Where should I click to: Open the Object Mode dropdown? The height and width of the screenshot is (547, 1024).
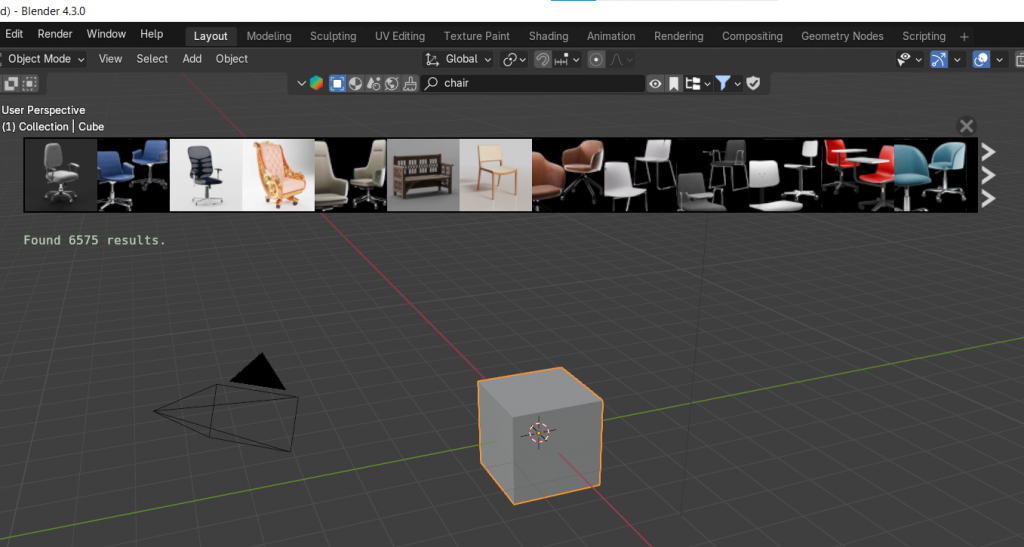tap(45, 59)
